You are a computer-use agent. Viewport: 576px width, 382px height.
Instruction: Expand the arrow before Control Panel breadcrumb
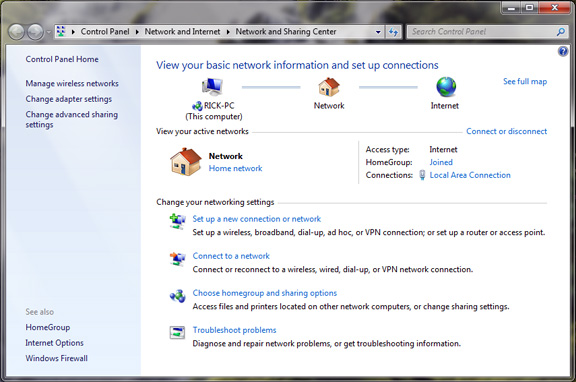tap(73, 32)
